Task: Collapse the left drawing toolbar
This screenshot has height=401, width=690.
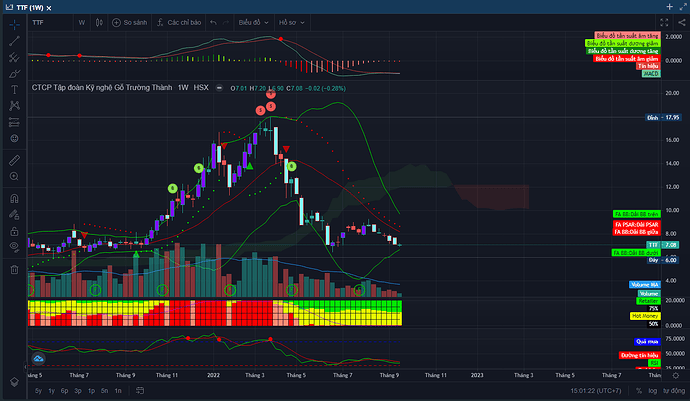Action: coord(25,366)
